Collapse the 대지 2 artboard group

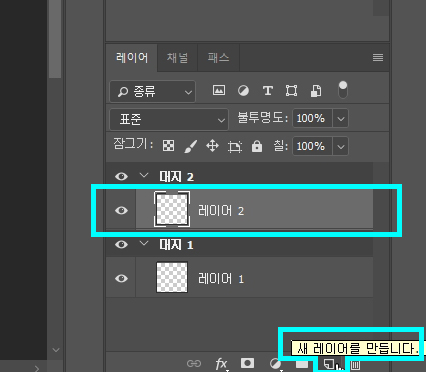[144, 175]
